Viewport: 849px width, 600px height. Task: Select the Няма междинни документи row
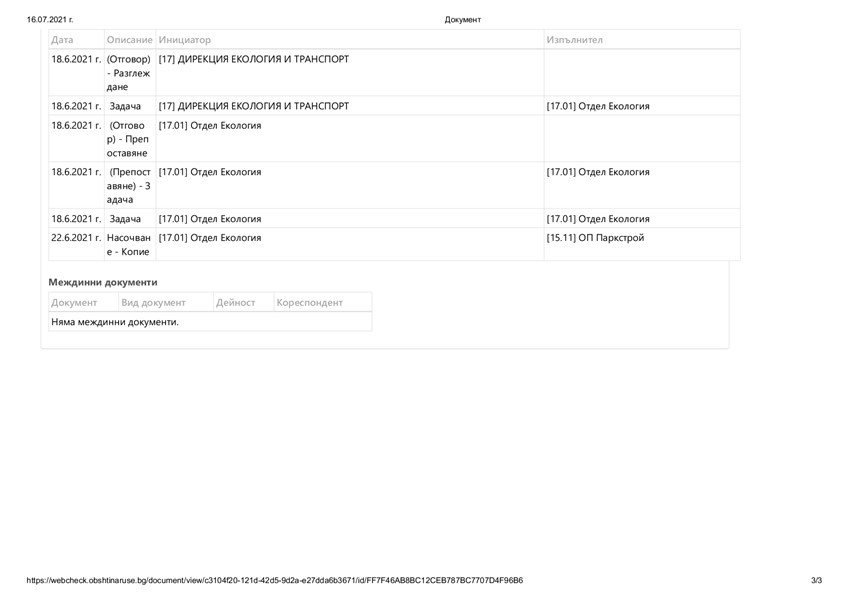coord(115,322)
